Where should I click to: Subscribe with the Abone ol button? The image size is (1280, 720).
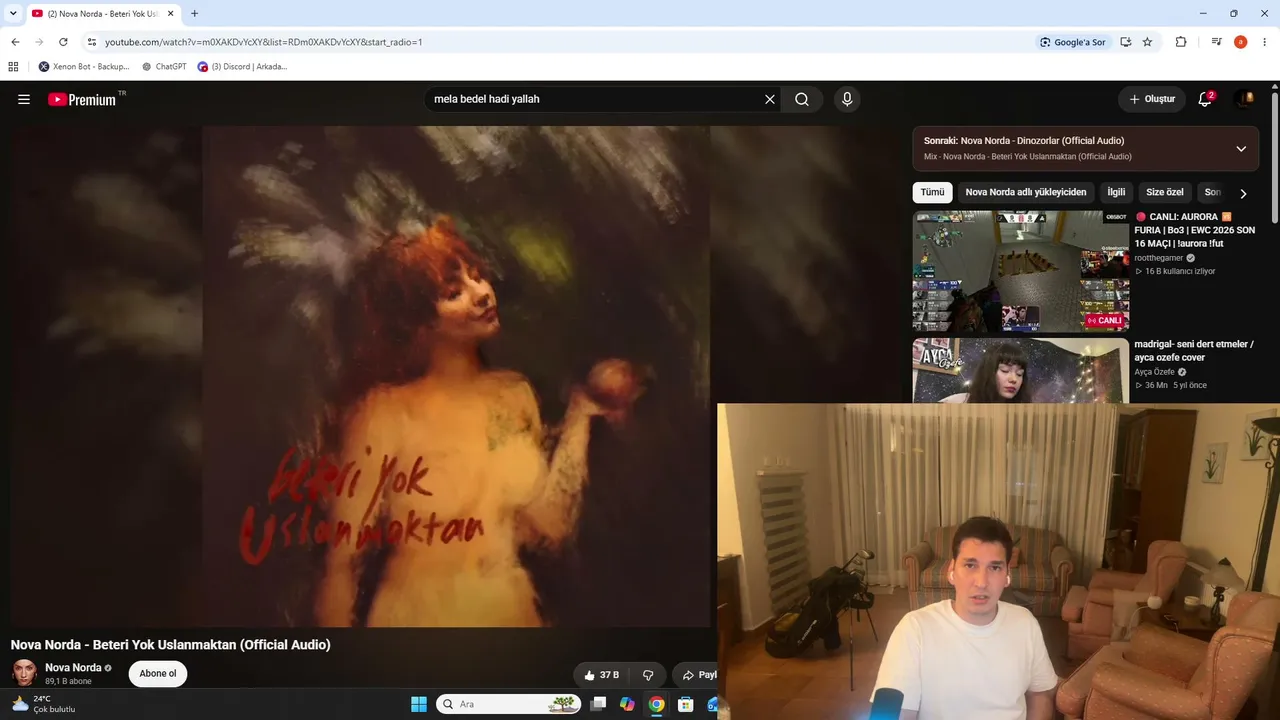158,674
